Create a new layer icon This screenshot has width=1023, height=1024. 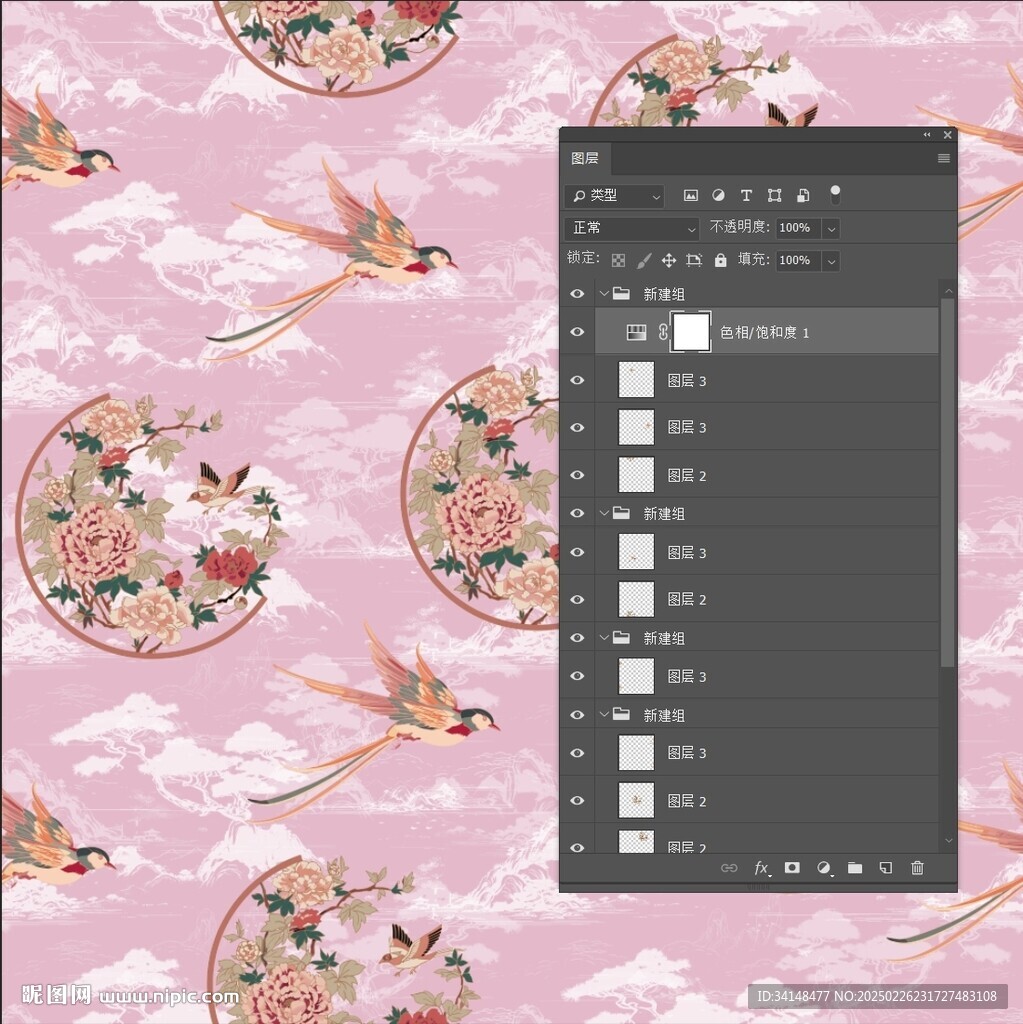tap(886, 868)
